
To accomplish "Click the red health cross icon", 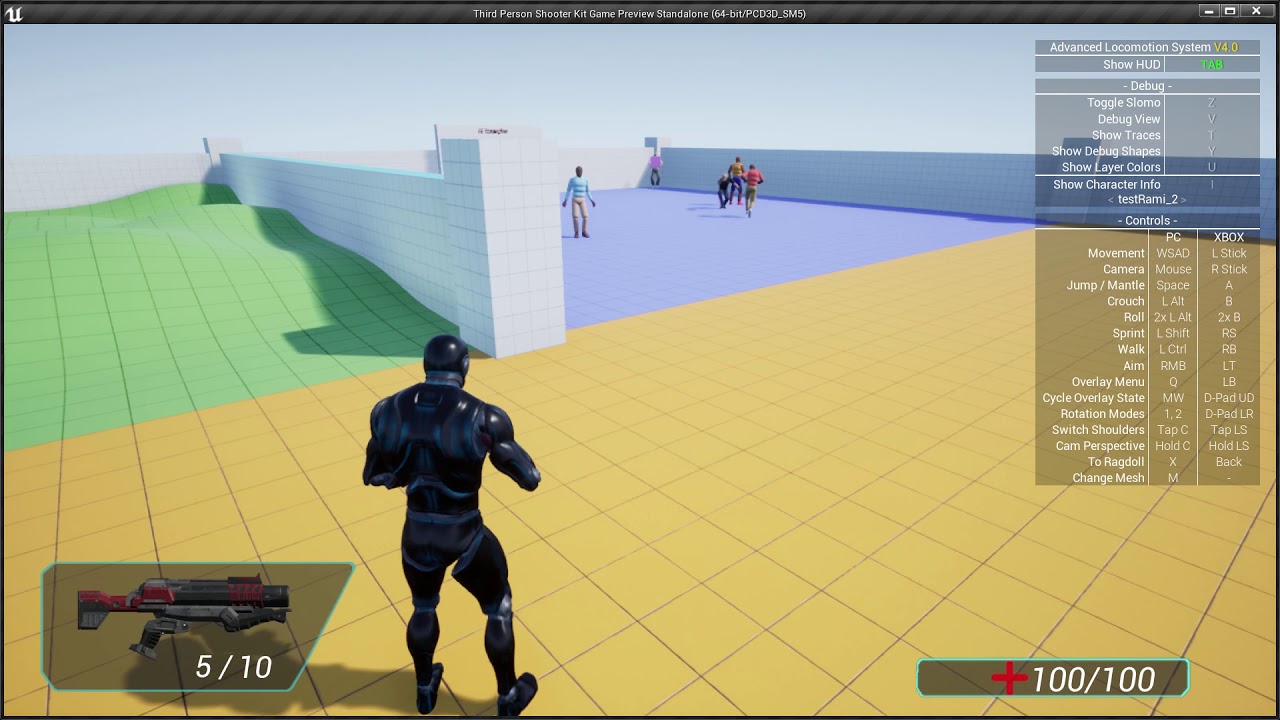I will point(1009,679).
